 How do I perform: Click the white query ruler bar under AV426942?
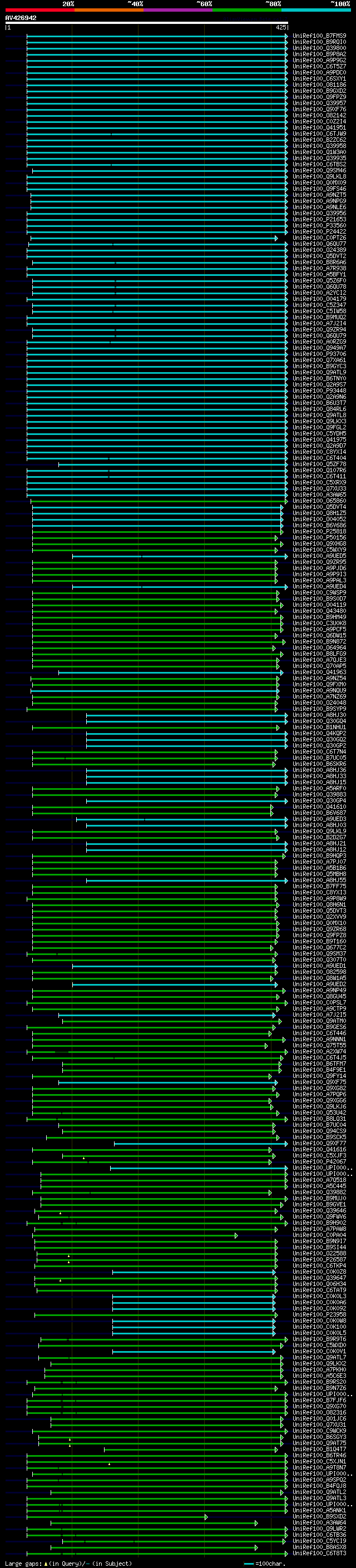[147, 23]
